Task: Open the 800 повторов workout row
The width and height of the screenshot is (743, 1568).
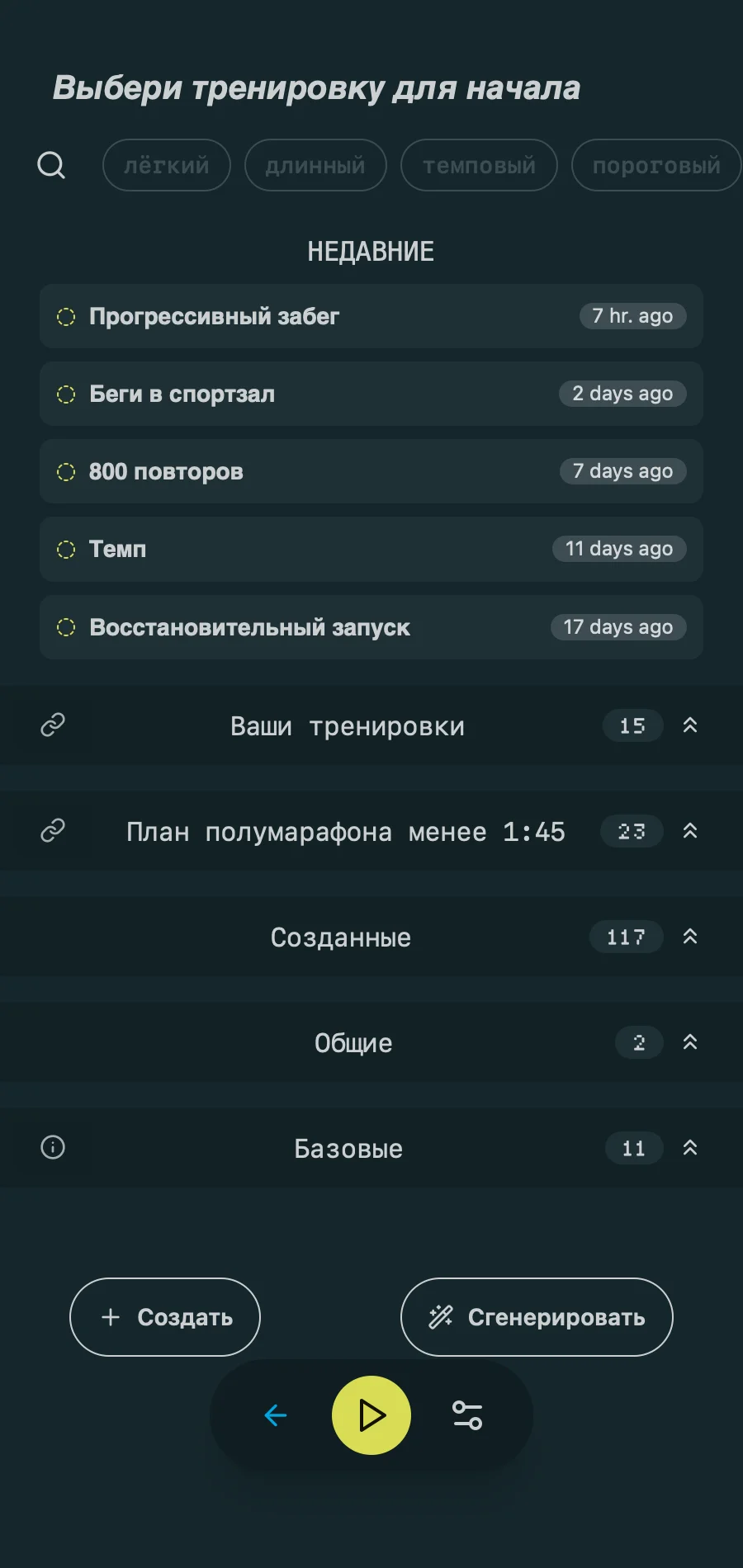Action: (330, 471)
